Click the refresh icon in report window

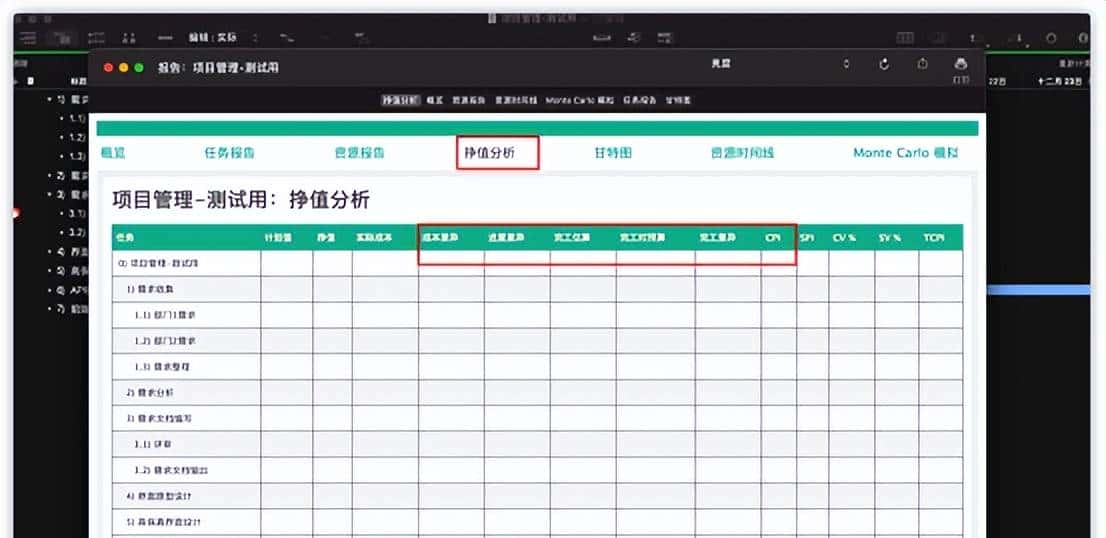point(885,64)
